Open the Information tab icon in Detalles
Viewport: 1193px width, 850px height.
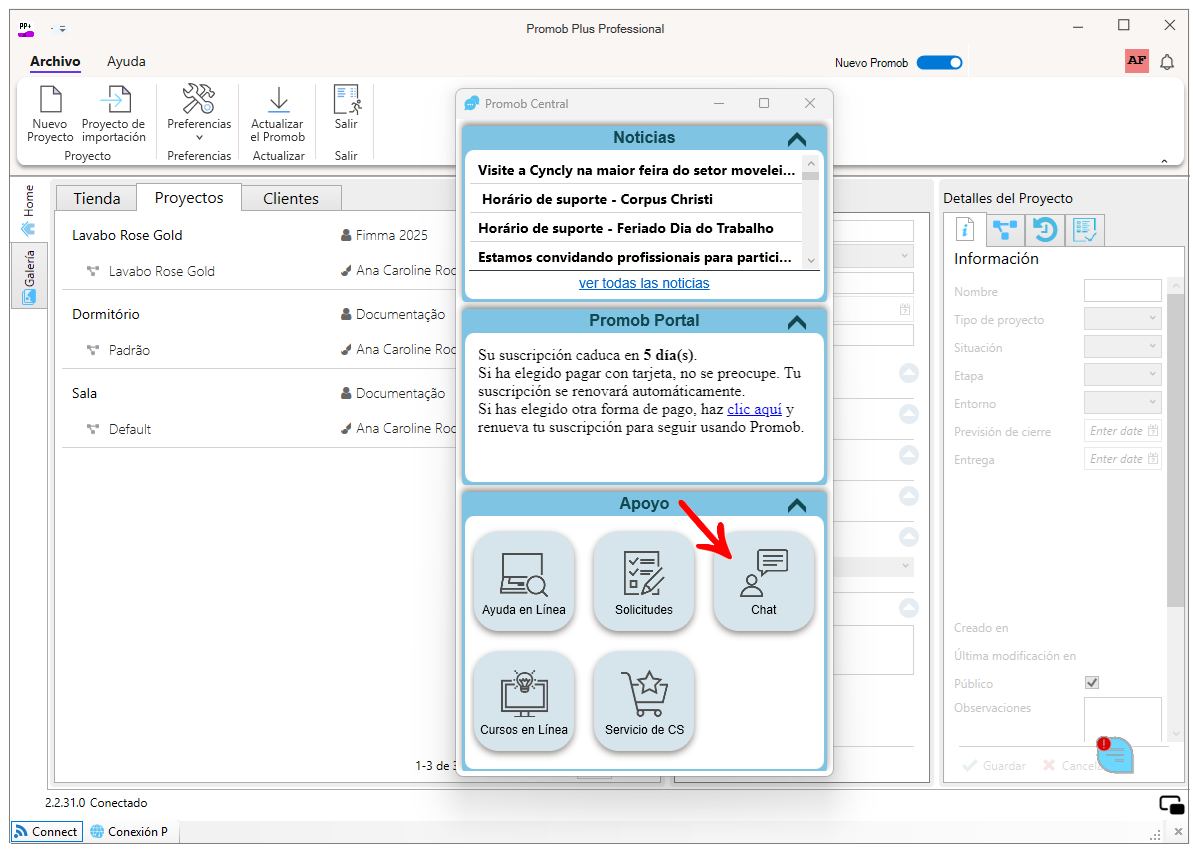coord(966,229)
